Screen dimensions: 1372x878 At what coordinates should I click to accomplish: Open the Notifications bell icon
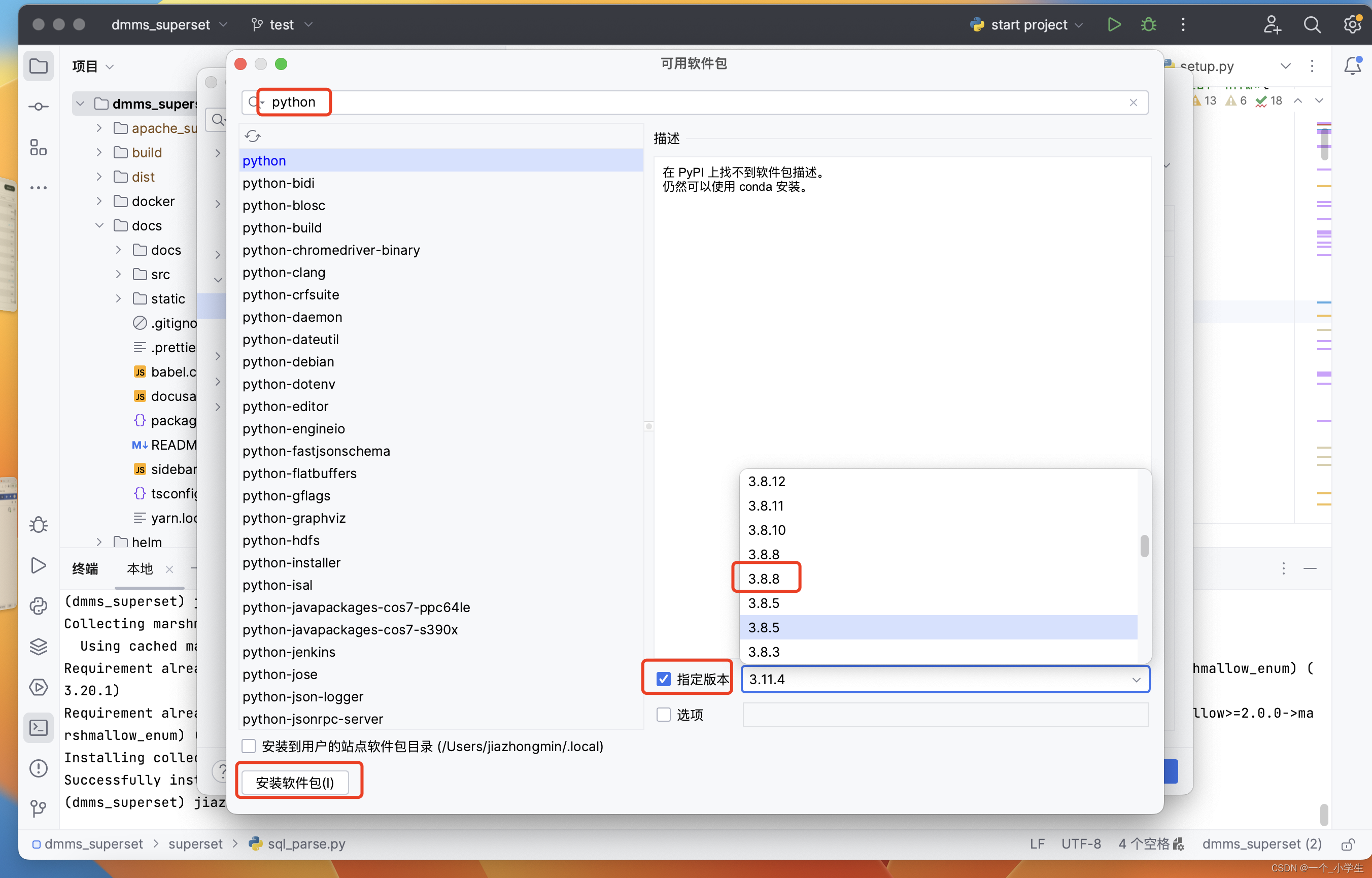pos(1352,66)
